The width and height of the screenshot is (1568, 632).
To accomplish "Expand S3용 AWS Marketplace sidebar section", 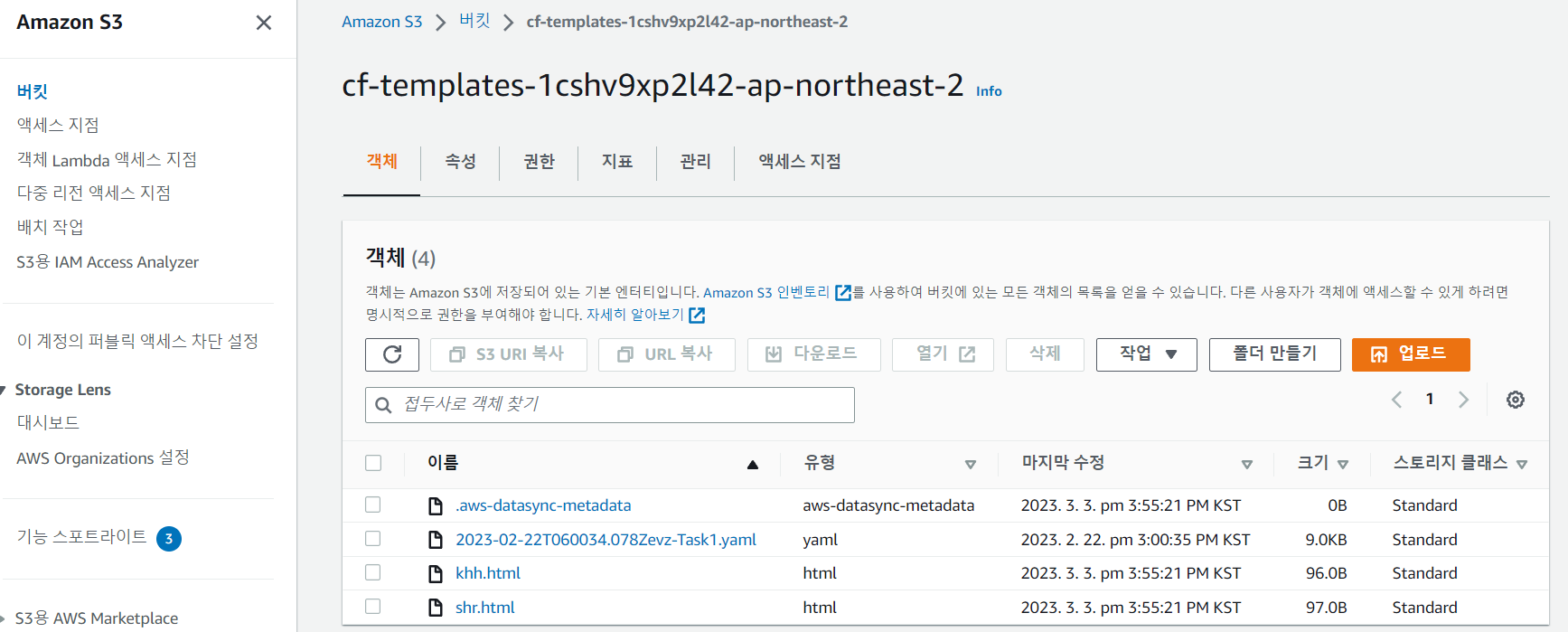I will pyautogui.click(x=4, y=619).
